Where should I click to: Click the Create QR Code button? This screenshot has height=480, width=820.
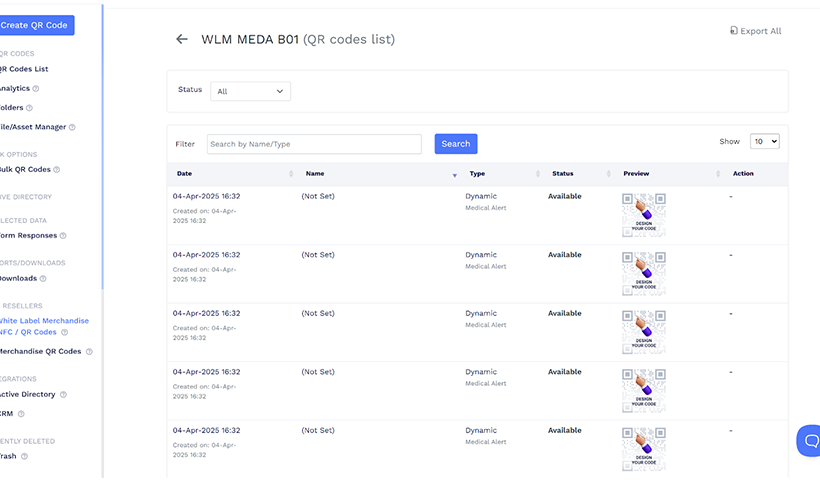pos(36,25)
